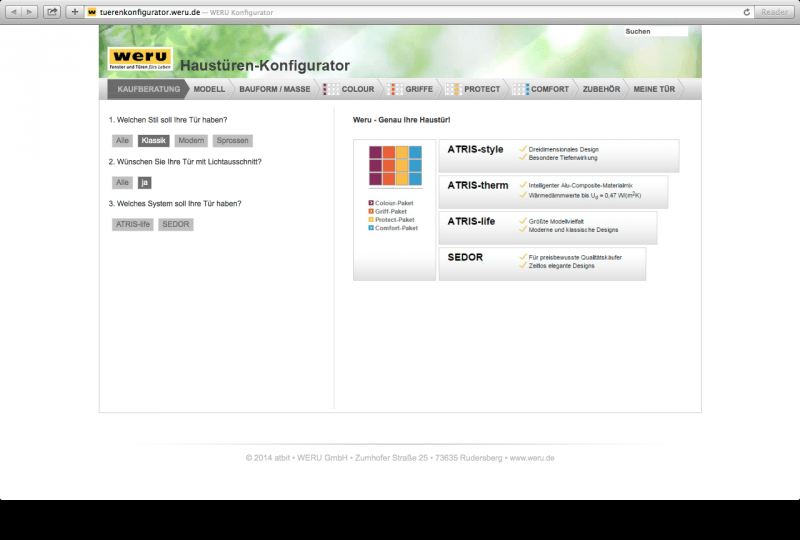Open Safari Reader button
Viewport: 800px width, 540px height.
click(774, 12)
